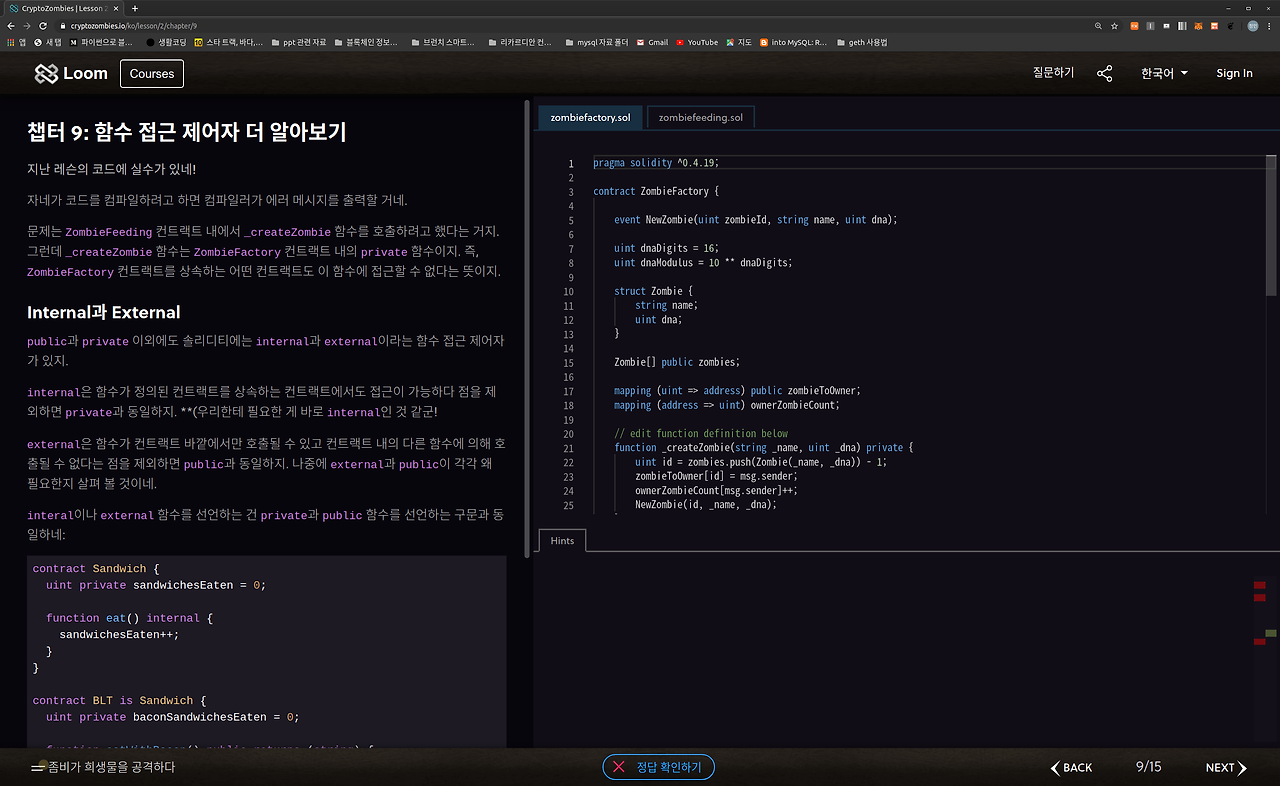Select the Hints tab
This screenshot has width=1280, height=786.
[x=562, y=540]
